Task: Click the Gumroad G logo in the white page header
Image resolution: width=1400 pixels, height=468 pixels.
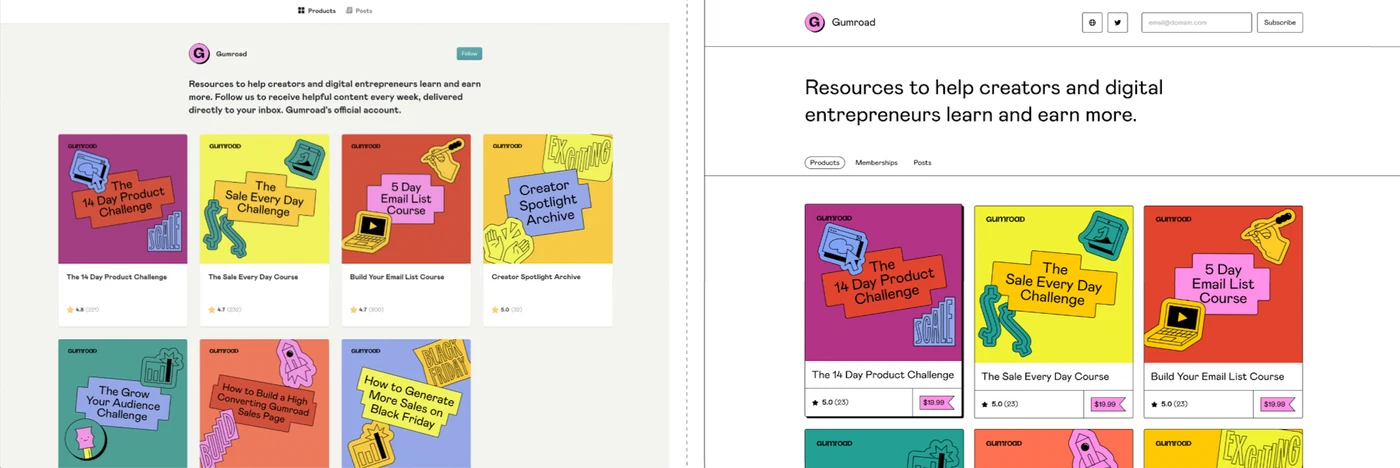Action: pos(815,22)
